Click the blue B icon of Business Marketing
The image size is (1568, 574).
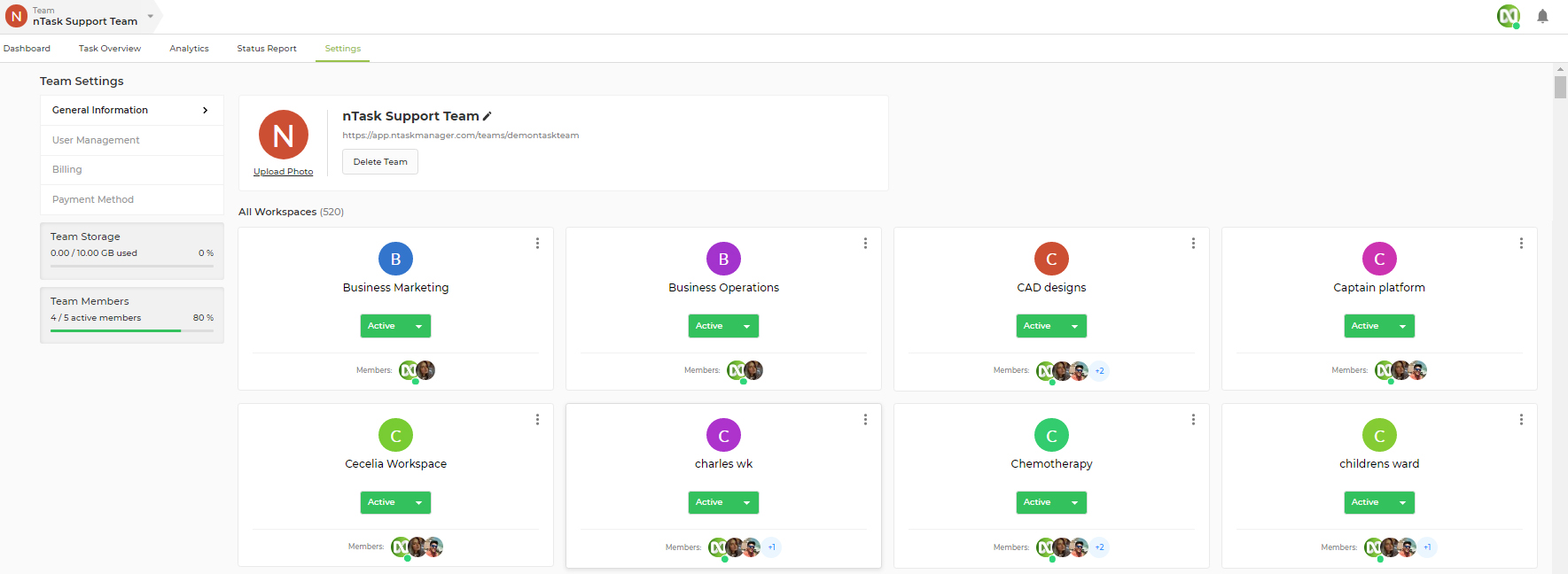(395, 259)
